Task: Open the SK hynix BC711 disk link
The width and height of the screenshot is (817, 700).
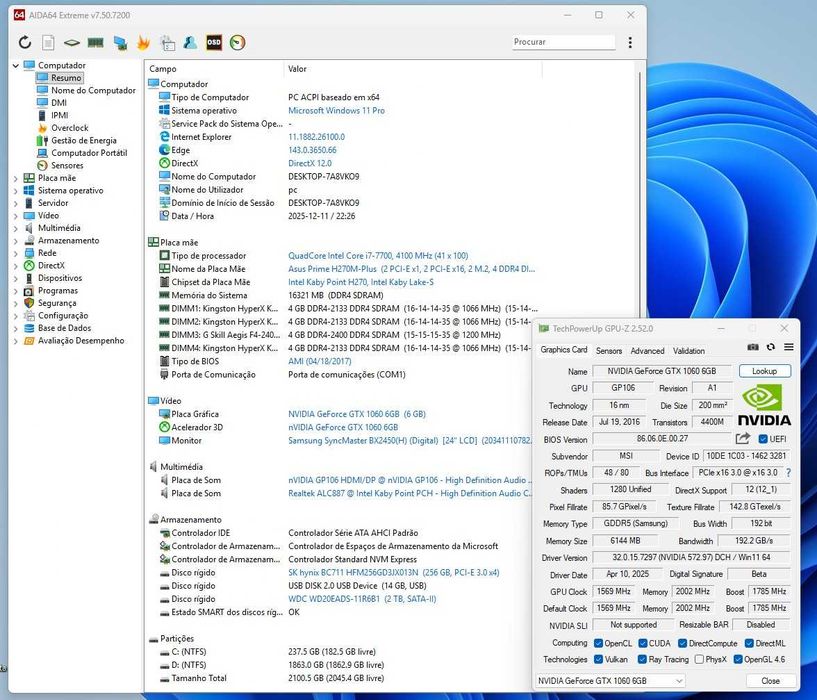Action: [393, 572]
